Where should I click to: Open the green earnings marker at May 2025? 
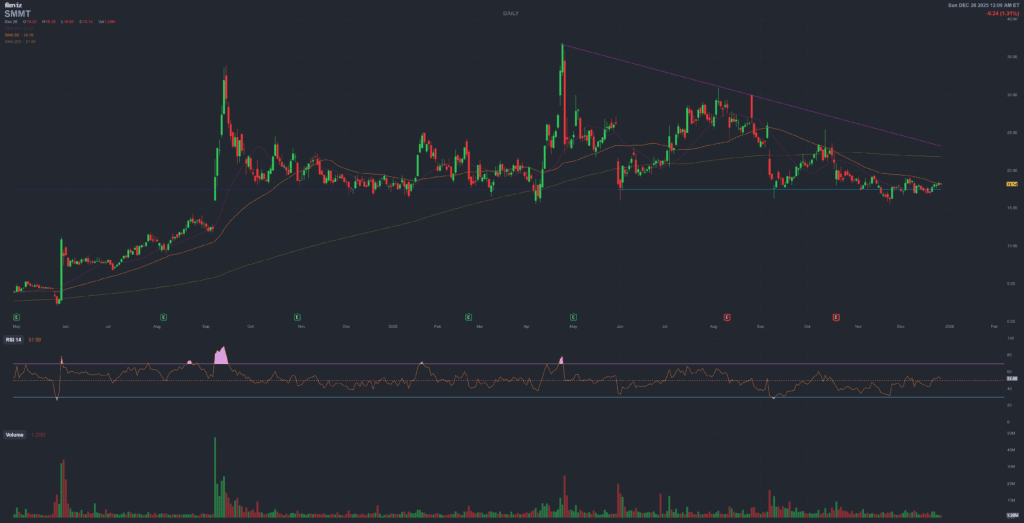[573, 316]
